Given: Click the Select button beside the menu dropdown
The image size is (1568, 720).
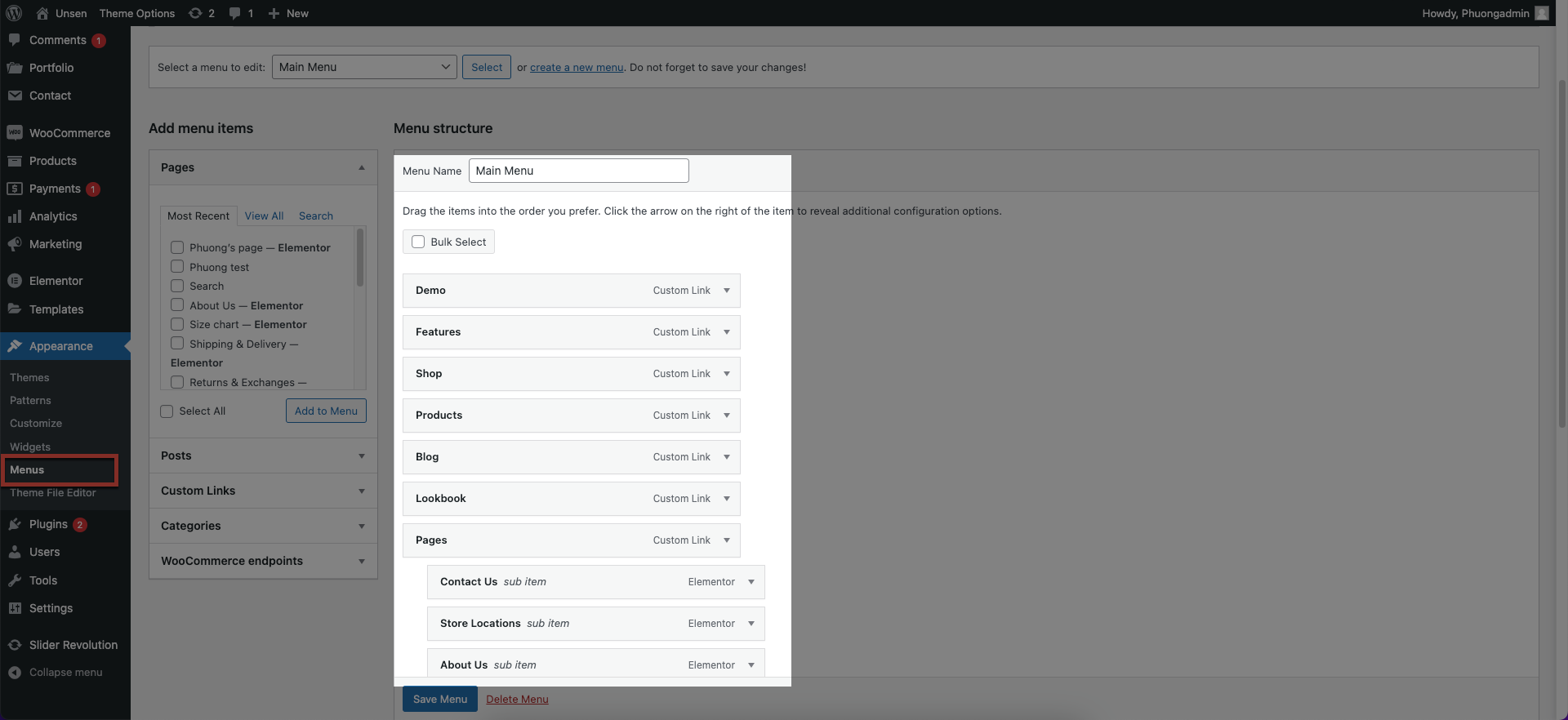Looking at the screenshot, I should pyautogui.click(x=487, y=67).
